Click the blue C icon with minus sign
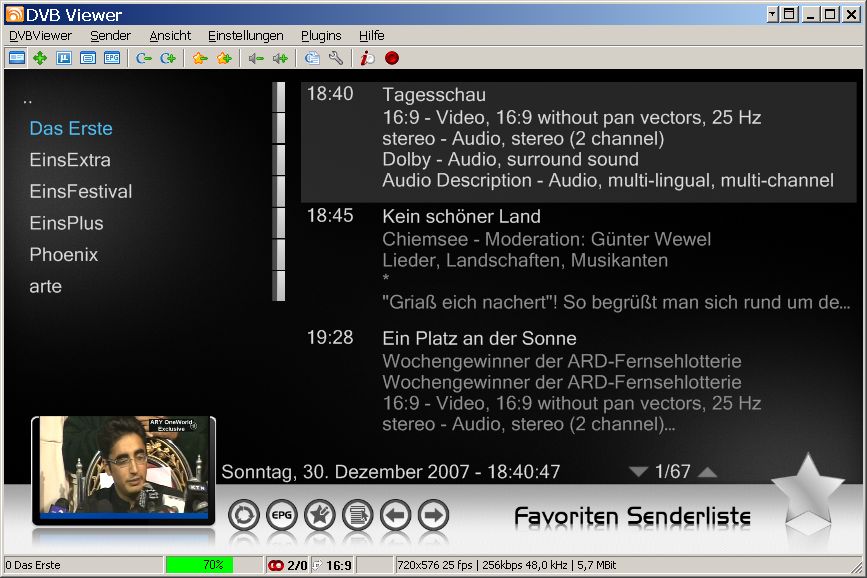 pos(144,58)
